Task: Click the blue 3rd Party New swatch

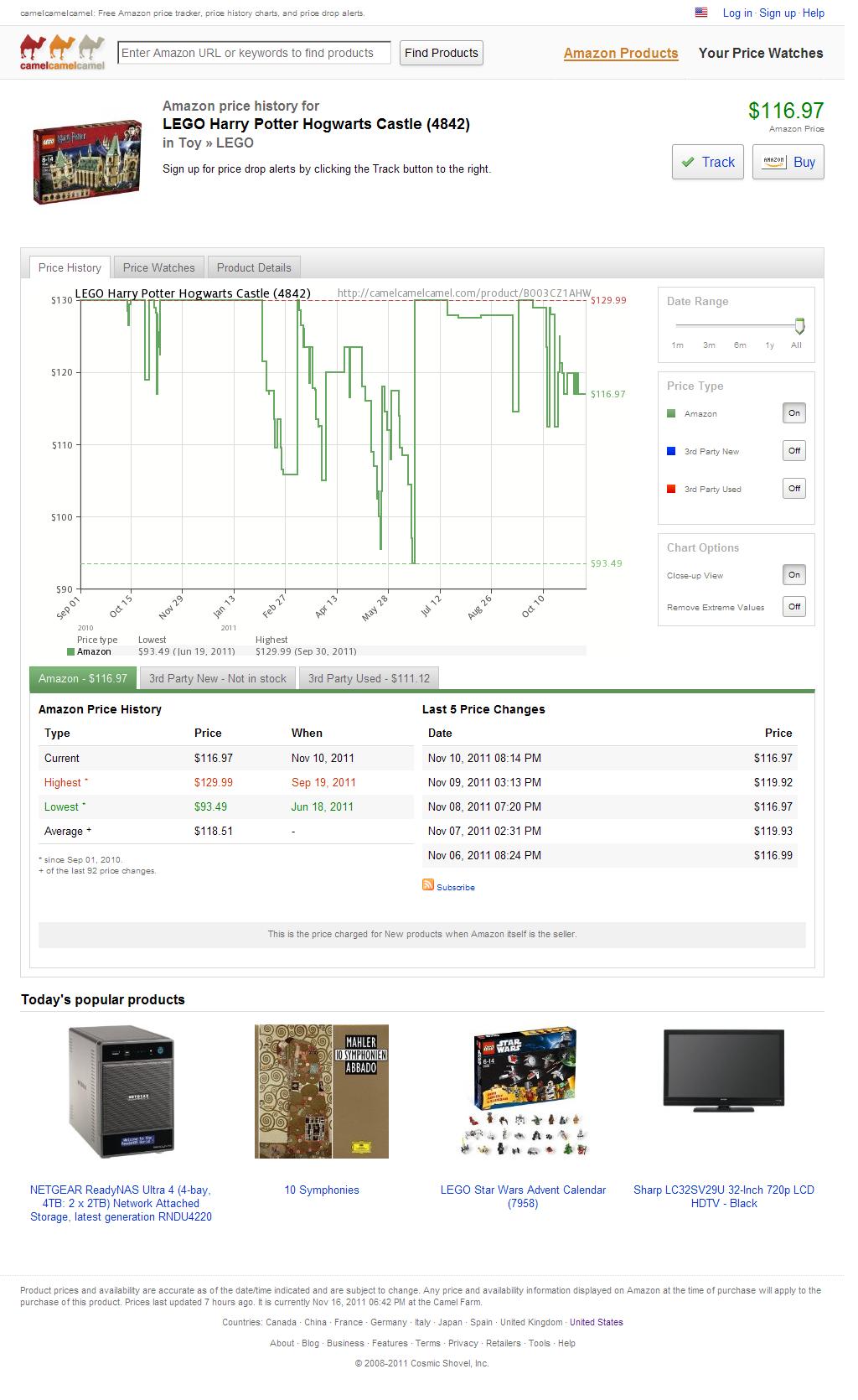Action: coord(671,451)
